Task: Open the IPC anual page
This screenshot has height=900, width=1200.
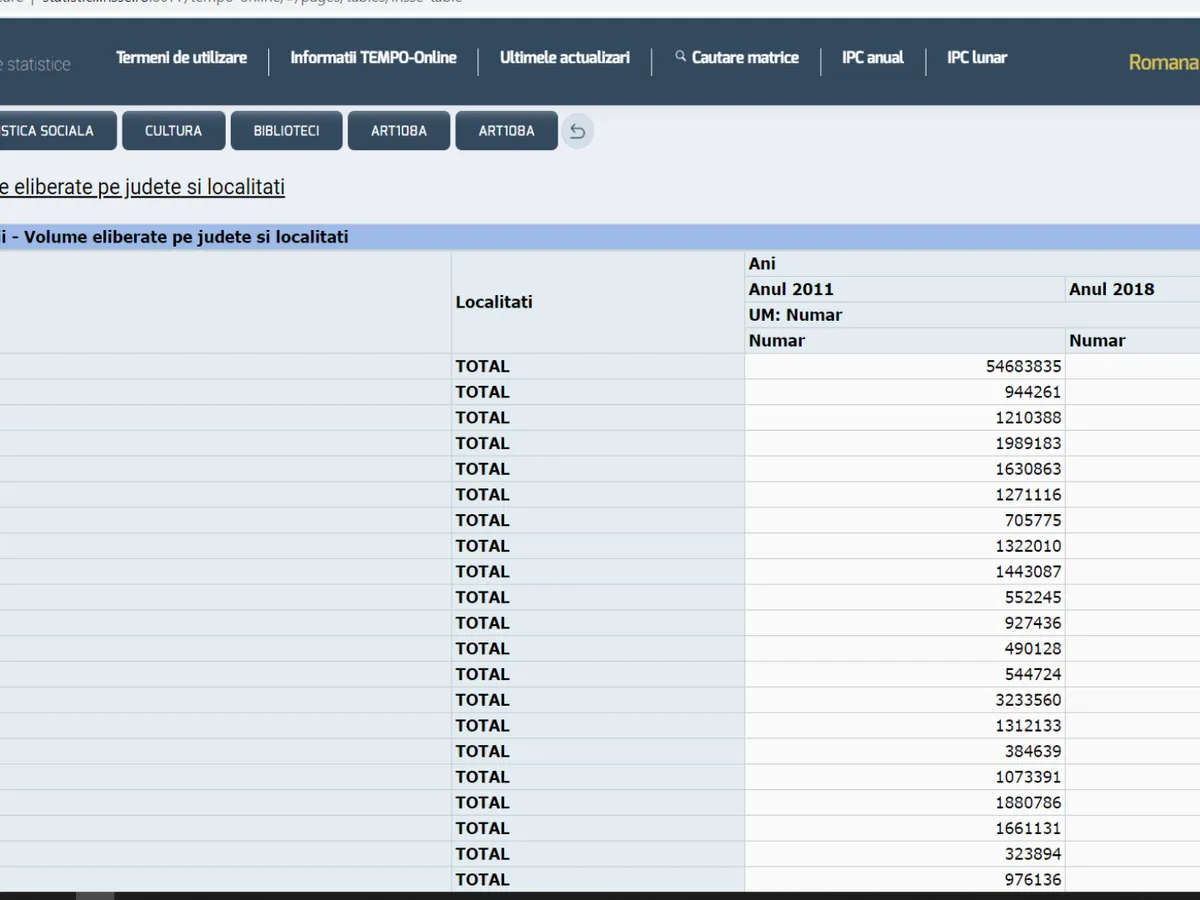Action: [x=872, y=58]
